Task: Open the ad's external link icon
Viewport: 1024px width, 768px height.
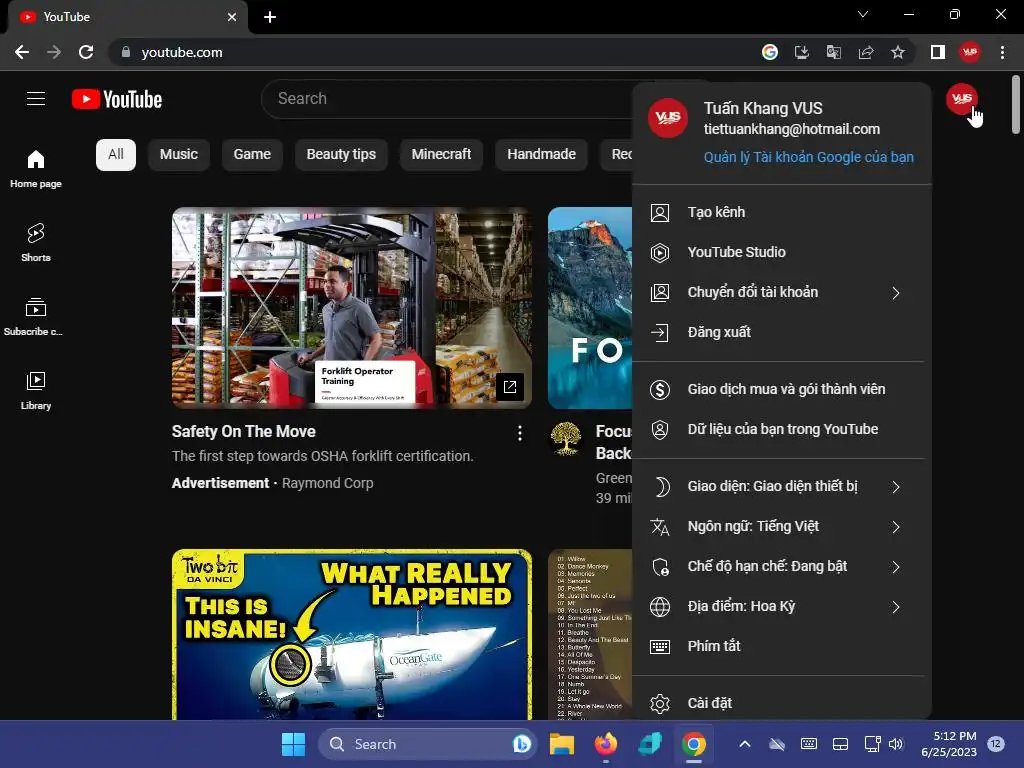Action: point(509,387)
